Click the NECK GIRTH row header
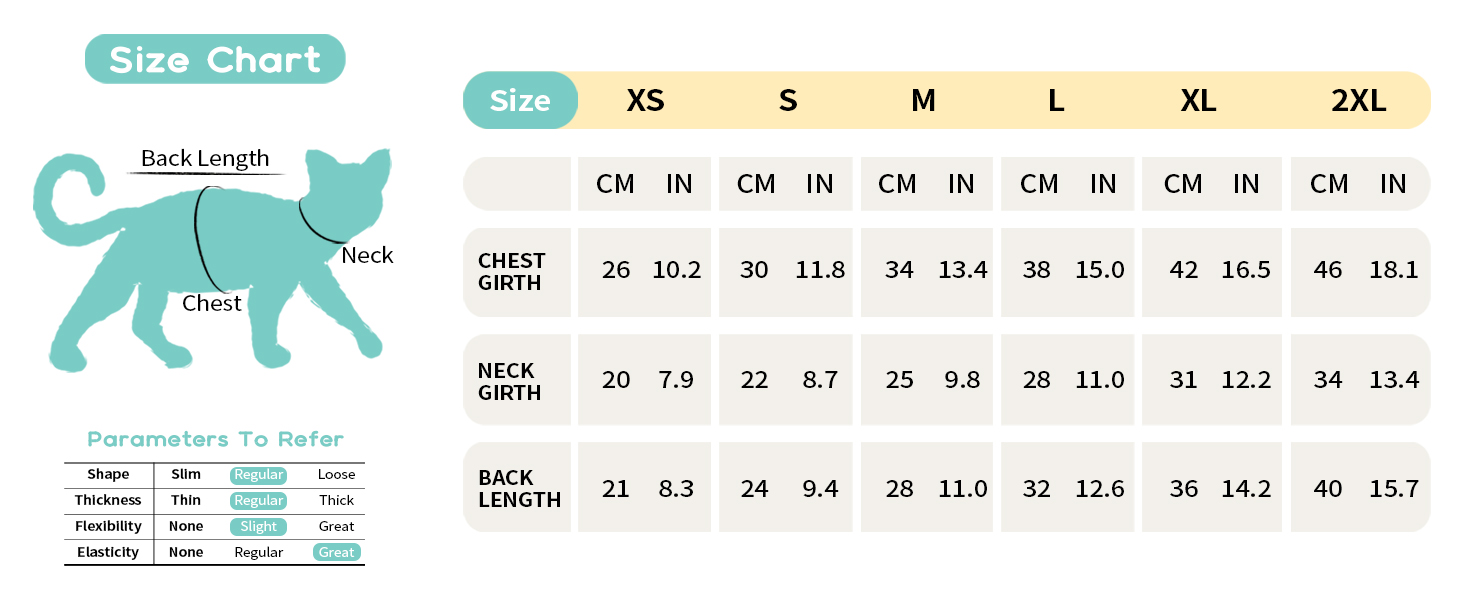 509,381
